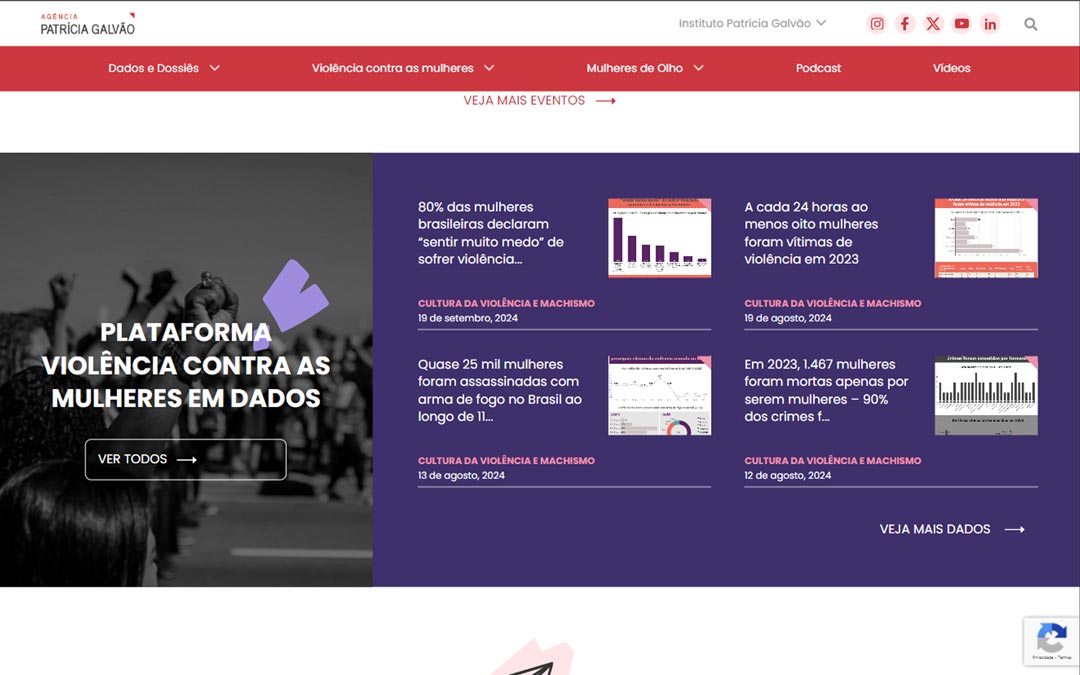This screenshot has height=675, width=1080.
Task: Click the VER TODOS button
Action: click(186, 459)
